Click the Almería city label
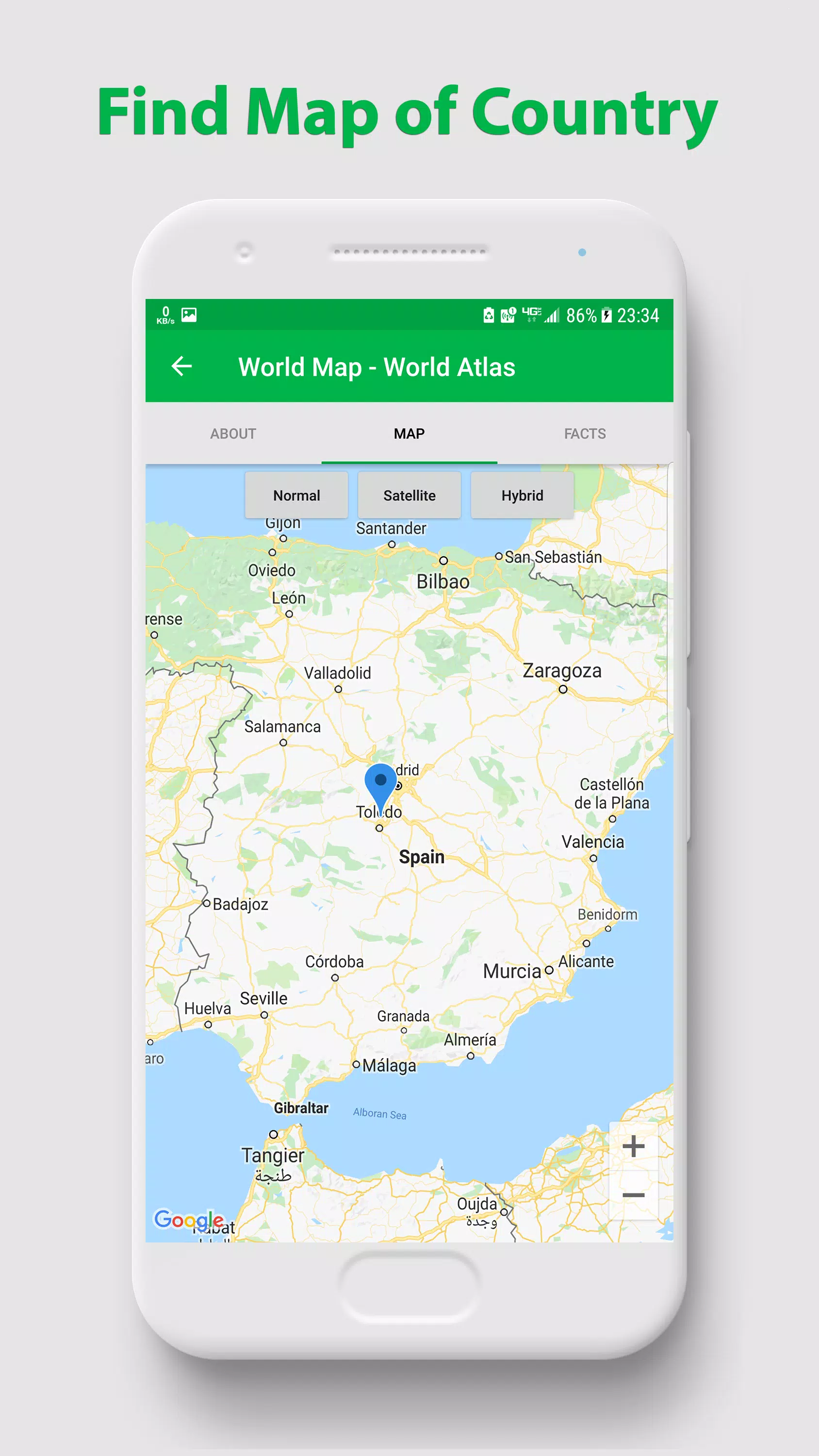 click(x=470, y=1040)
